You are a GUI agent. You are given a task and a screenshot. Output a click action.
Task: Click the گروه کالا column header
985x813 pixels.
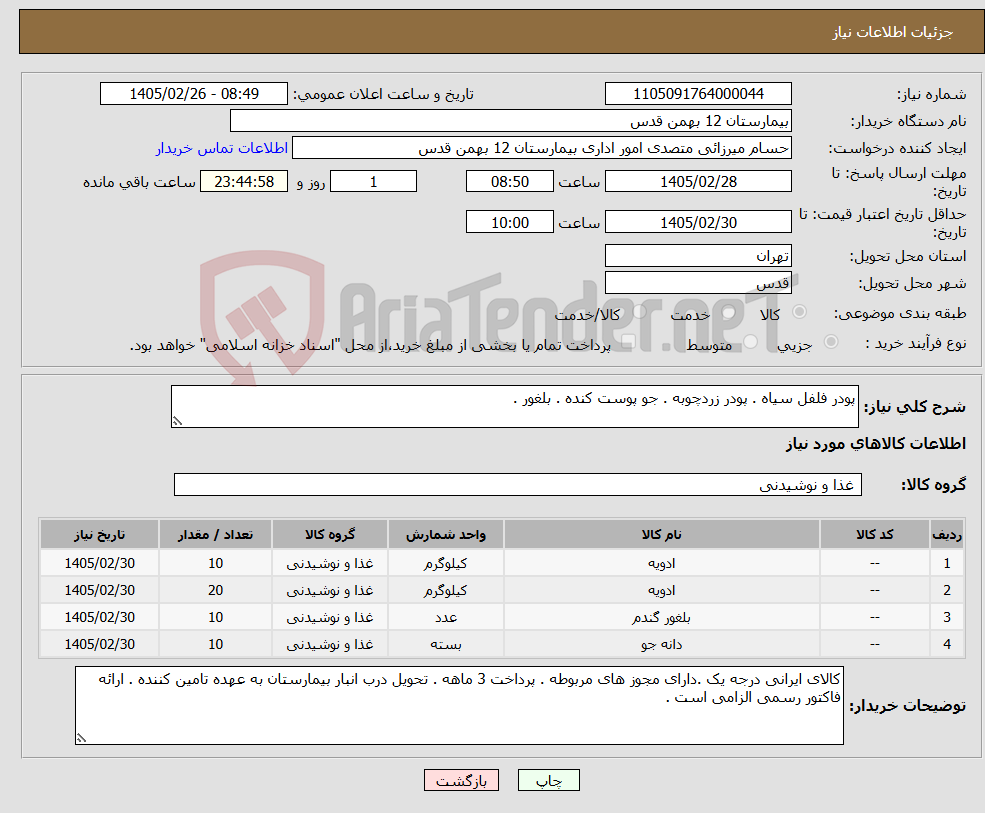pyautogui.click(x=330, y=535)
